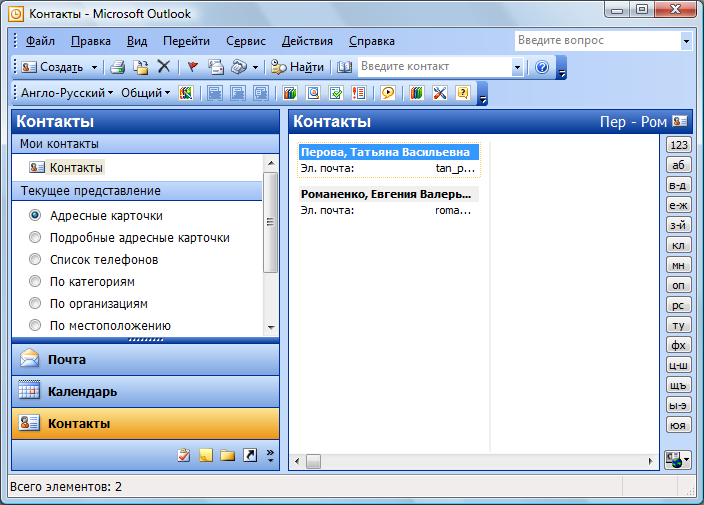Click the contacts horizontal scrollbar thumb
704x505 pixels.
tap(313, 461)
